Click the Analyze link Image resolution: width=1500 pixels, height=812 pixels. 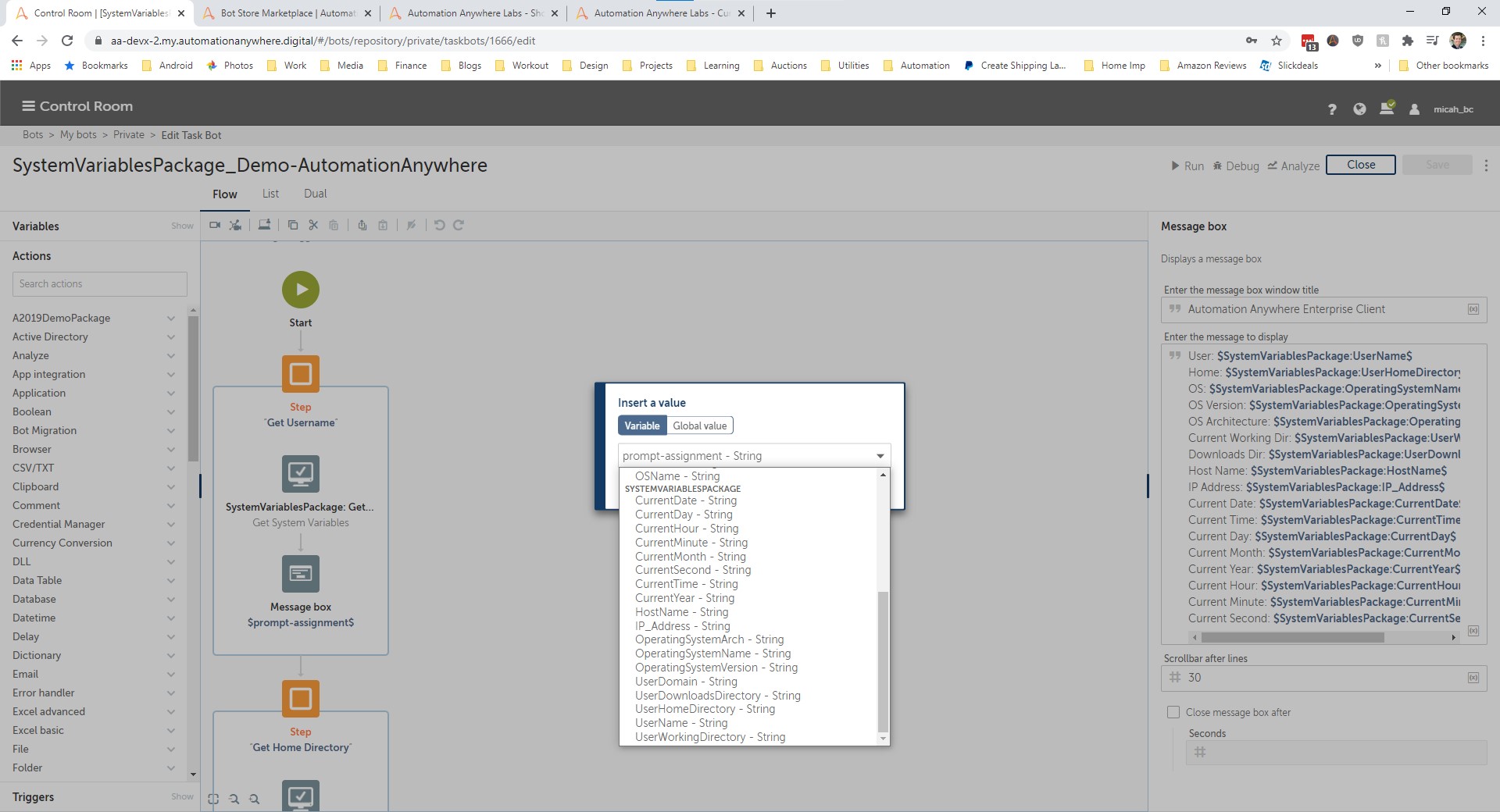1294,166
